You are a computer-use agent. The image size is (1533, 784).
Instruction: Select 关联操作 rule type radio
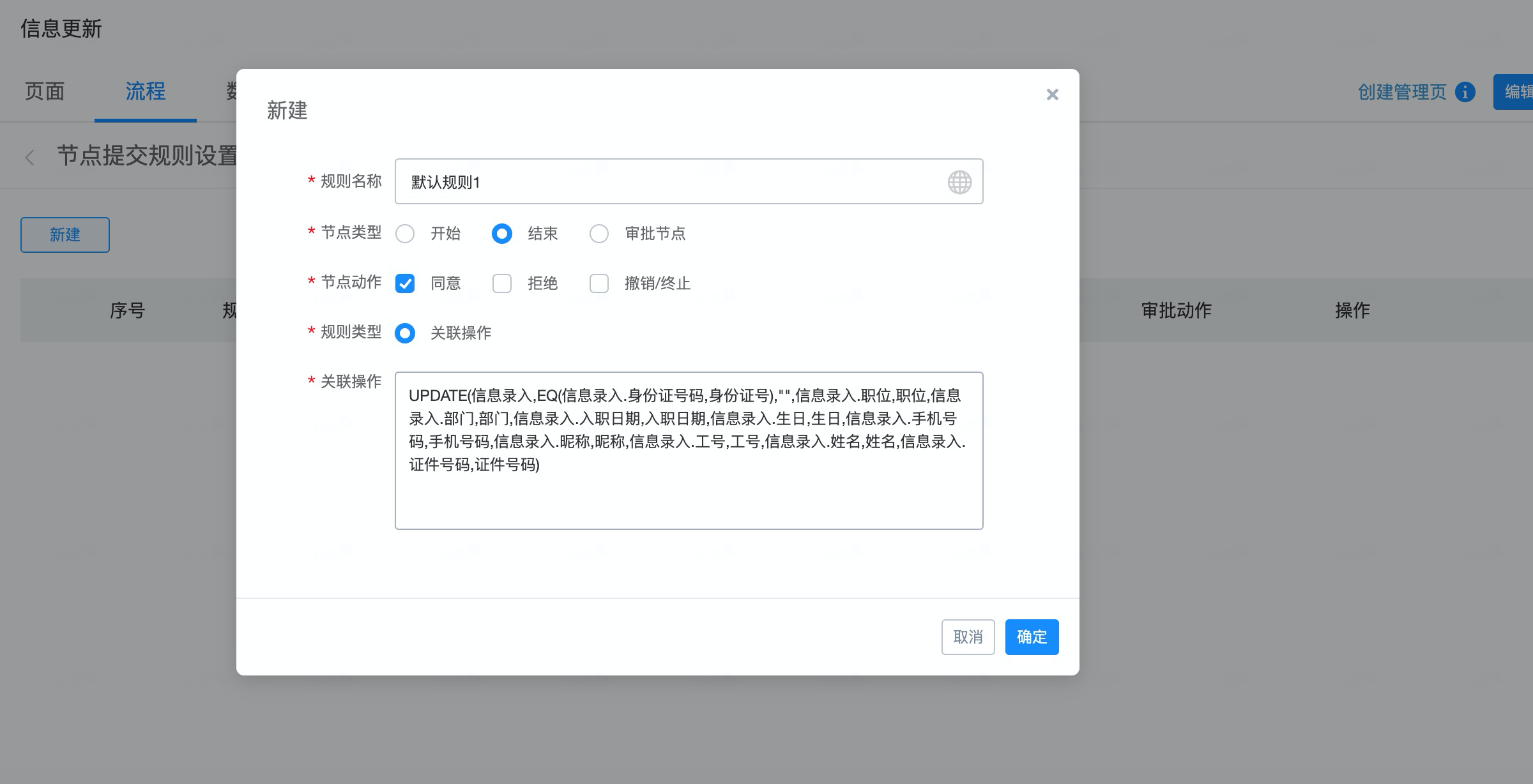(405, 333)
